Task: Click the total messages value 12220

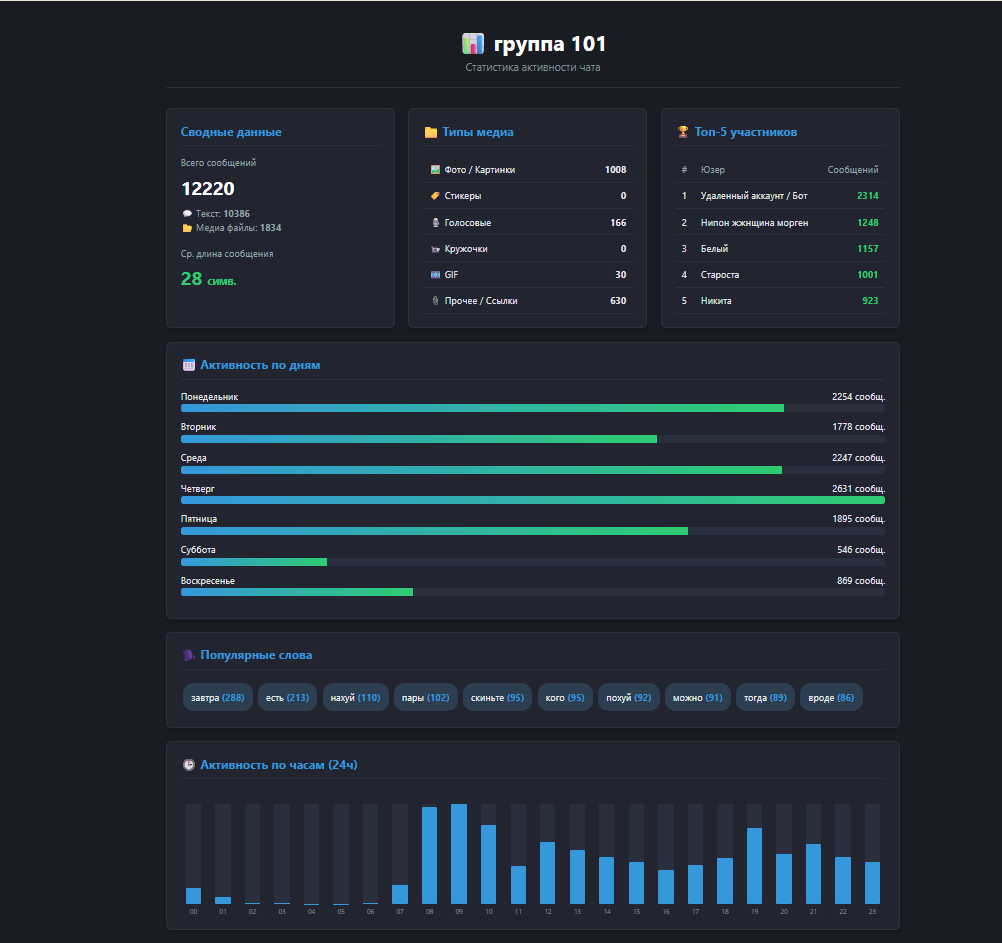Action: point(208,188)
